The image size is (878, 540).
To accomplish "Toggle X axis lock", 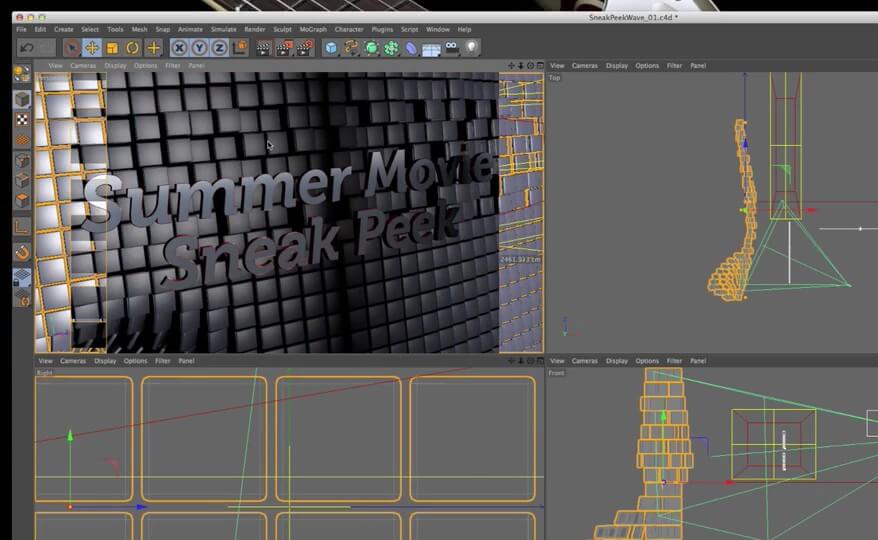I will (179, 47).
